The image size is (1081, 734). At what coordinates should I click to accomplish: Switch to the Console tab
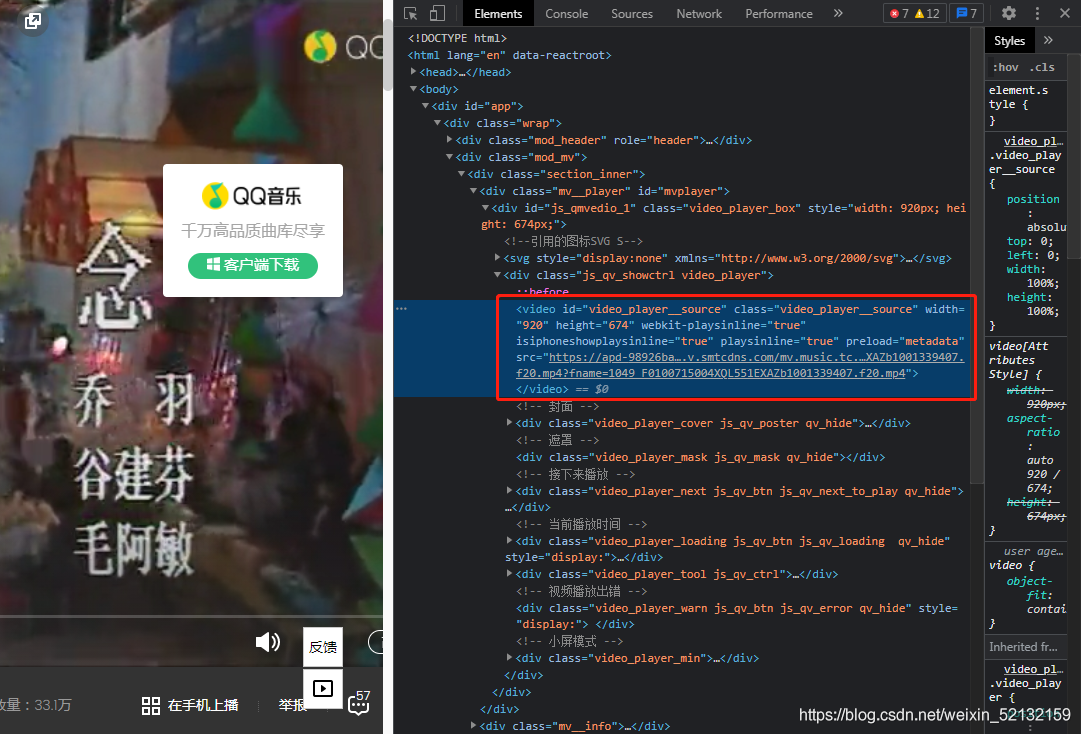(x=567, y=14)
